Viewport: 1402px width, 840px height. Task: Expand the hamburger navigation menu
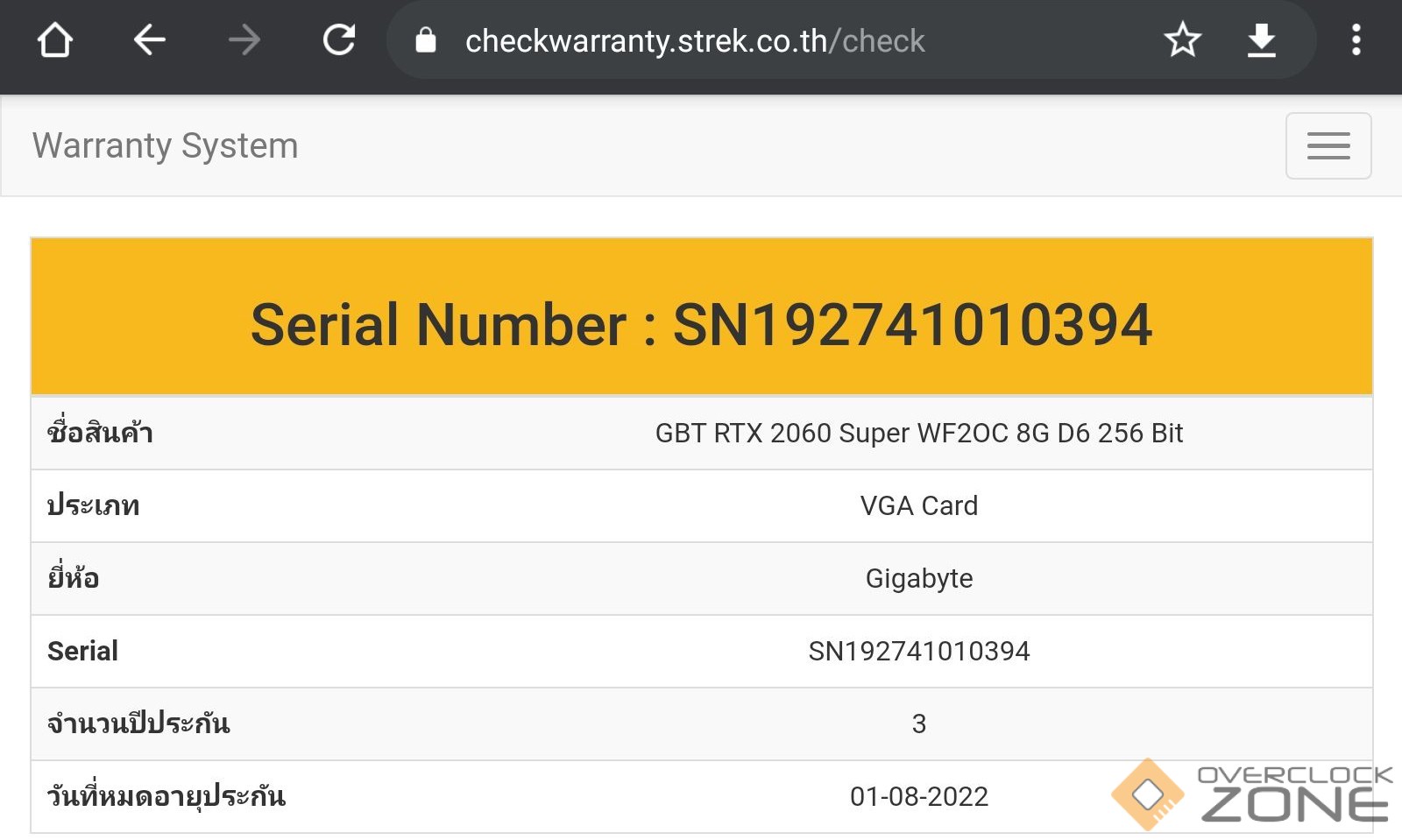[1328, 146]
